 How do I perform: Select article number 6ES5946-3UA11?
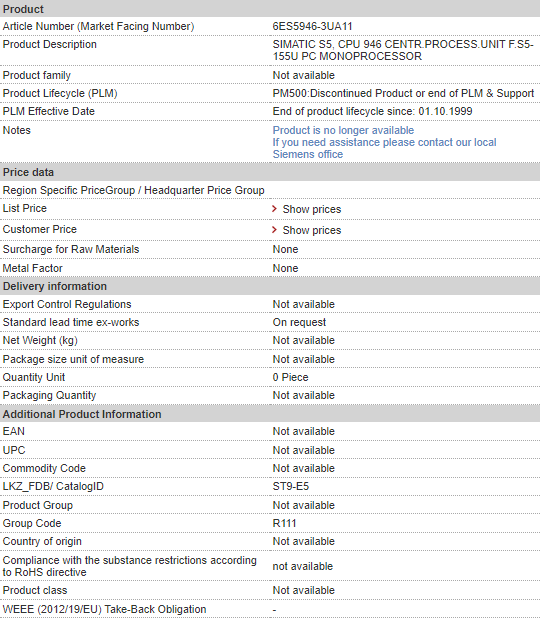[x=312, y=27]
